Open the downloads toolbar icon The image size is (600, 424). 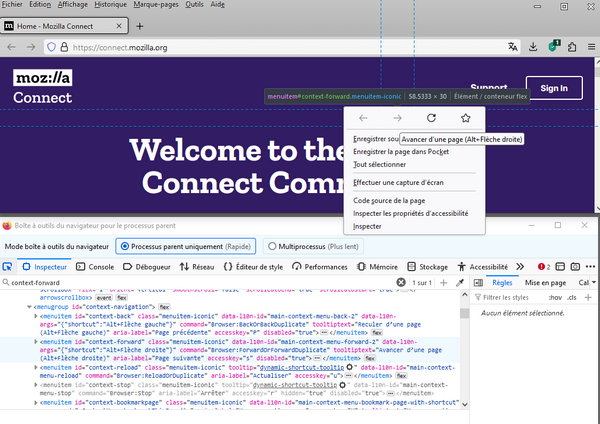533,47
